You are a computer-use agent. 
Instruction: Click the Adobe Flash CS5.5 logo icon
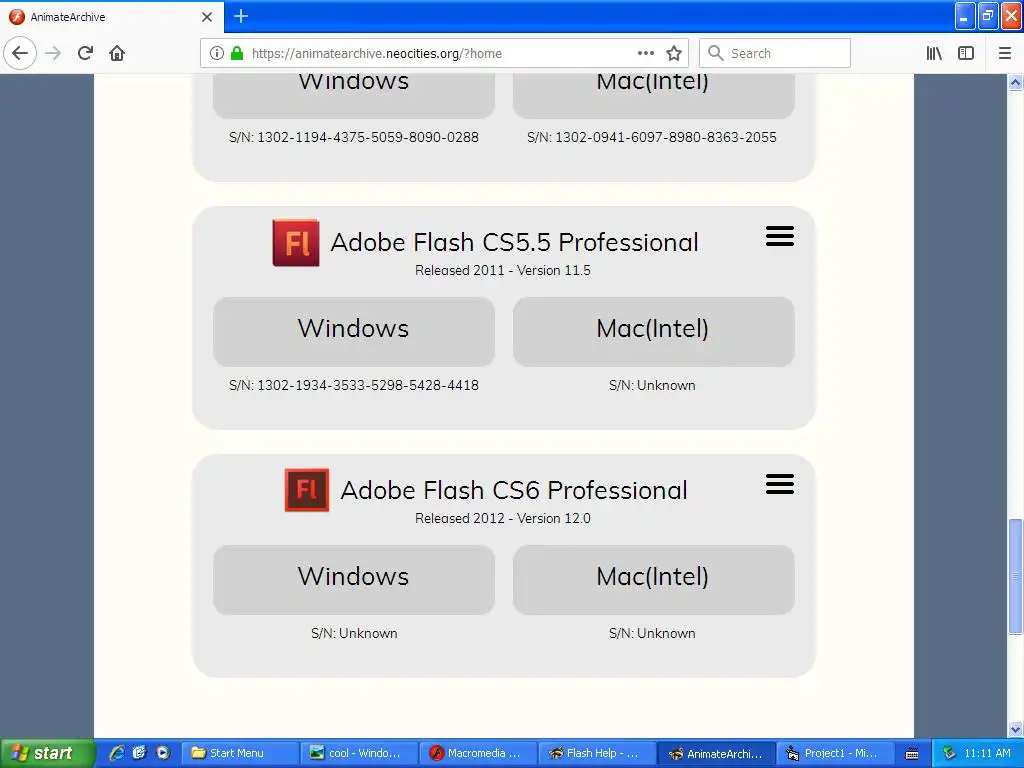pyautogui.click(x=296, y=243)
